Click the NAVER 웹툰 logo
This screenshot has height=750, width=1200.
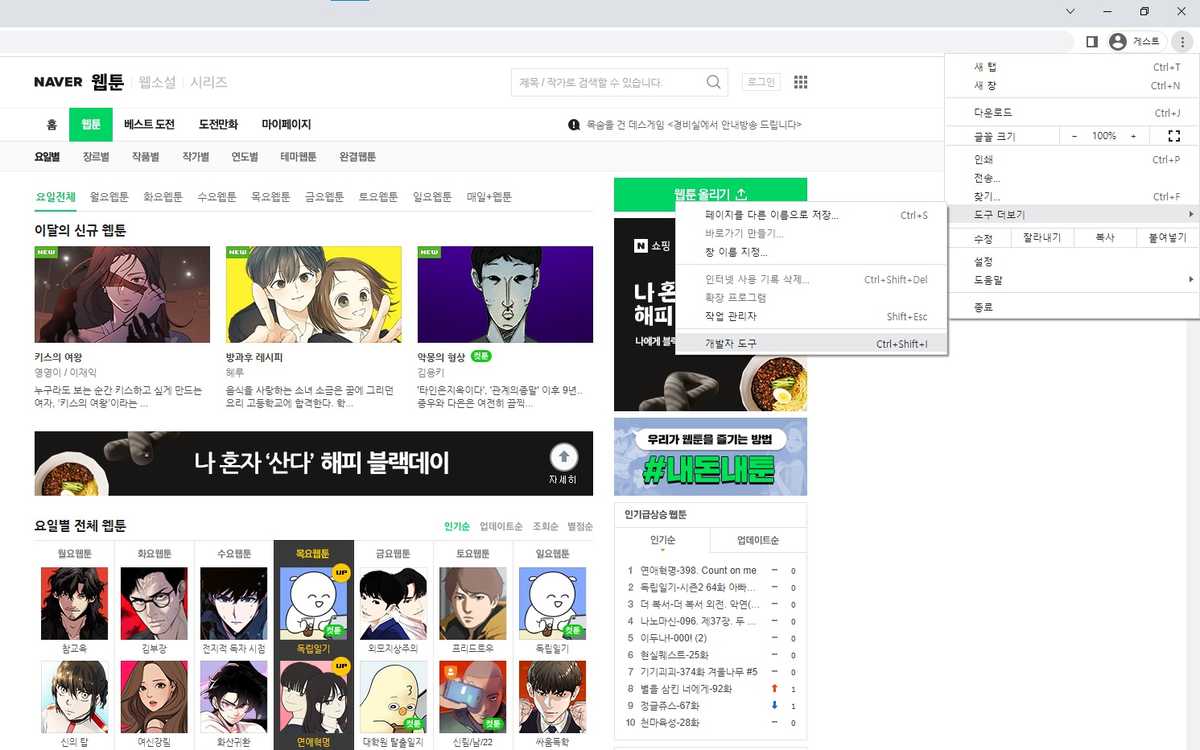(x=78, y=81)
